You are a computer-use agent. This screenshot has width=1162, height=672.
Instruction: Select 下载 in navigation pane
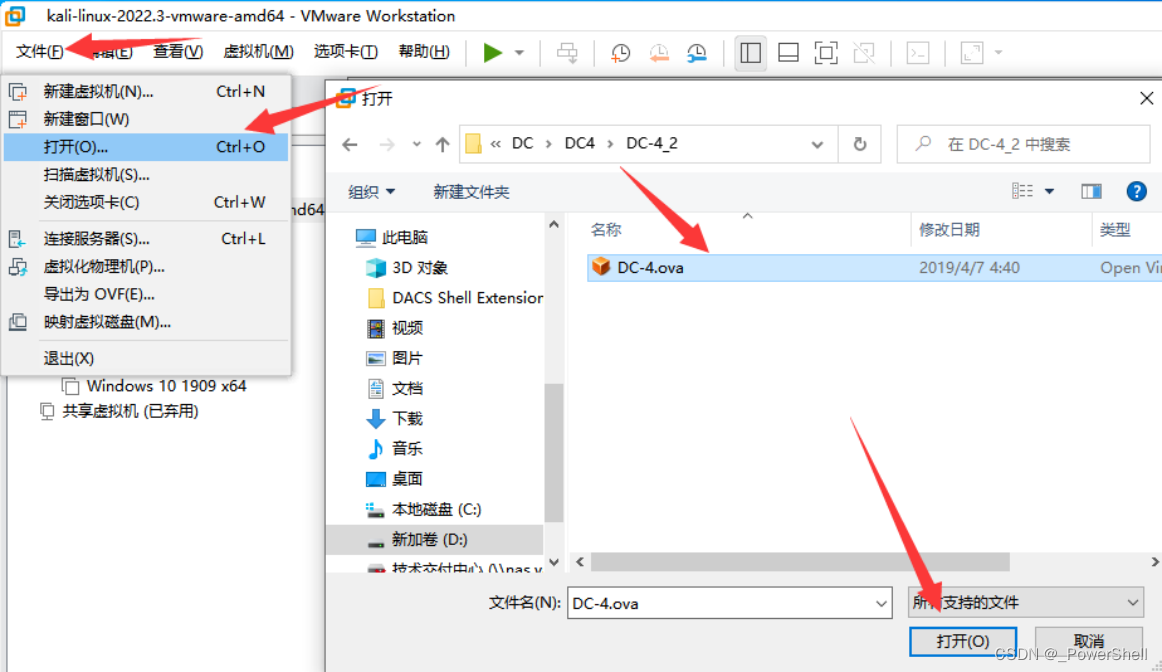(x=394, y=419)
